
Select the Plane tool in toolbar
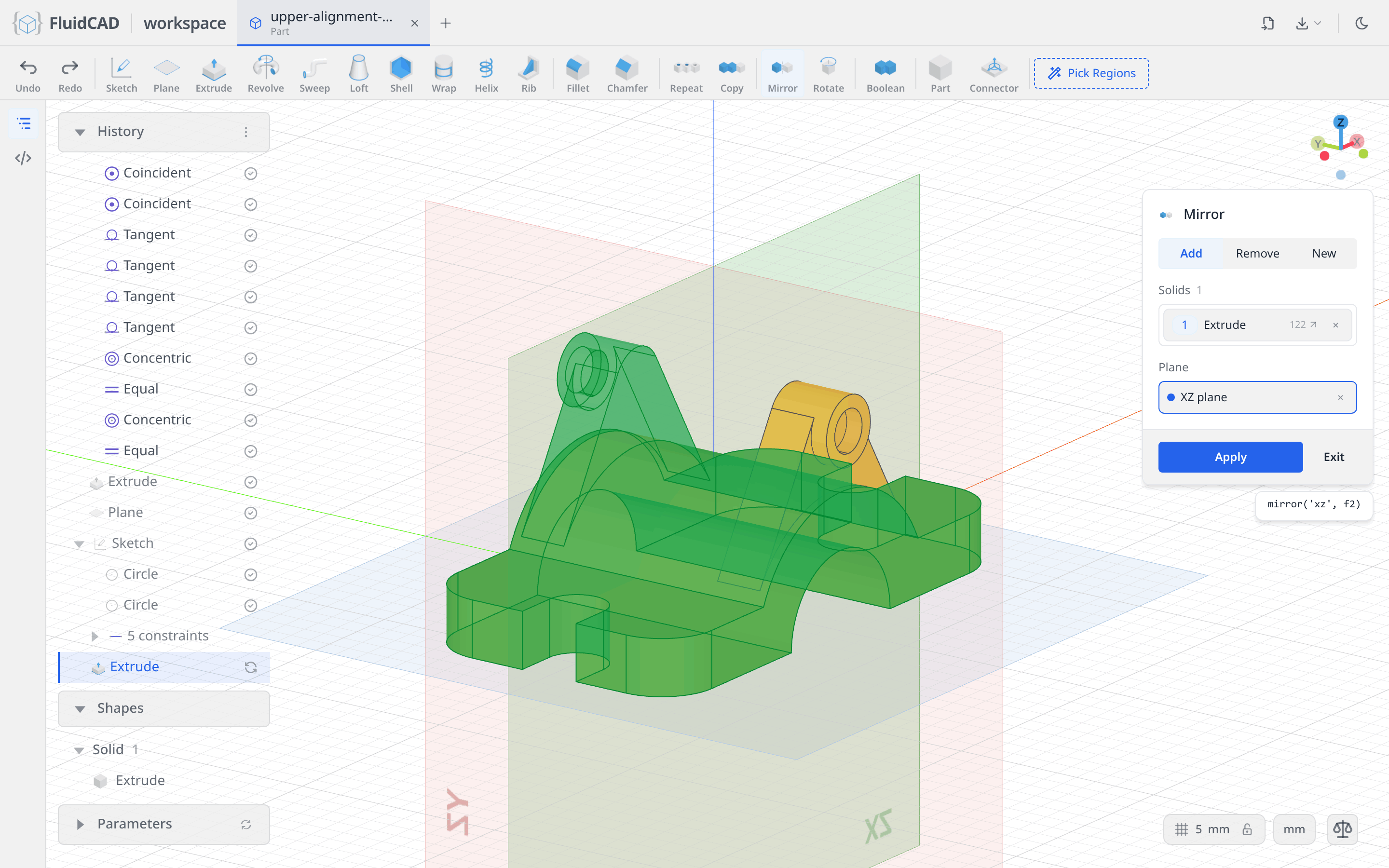point(166,74)
